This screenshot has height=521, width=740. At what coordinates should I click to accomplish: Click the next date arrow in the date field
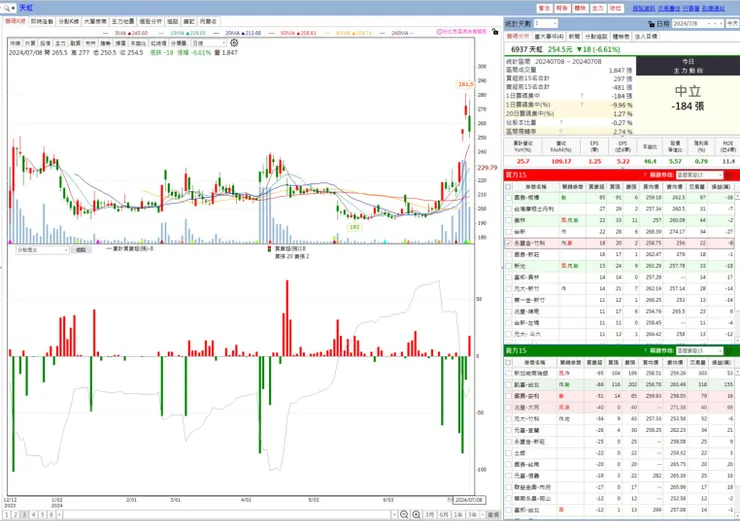[x=721, y=24]
